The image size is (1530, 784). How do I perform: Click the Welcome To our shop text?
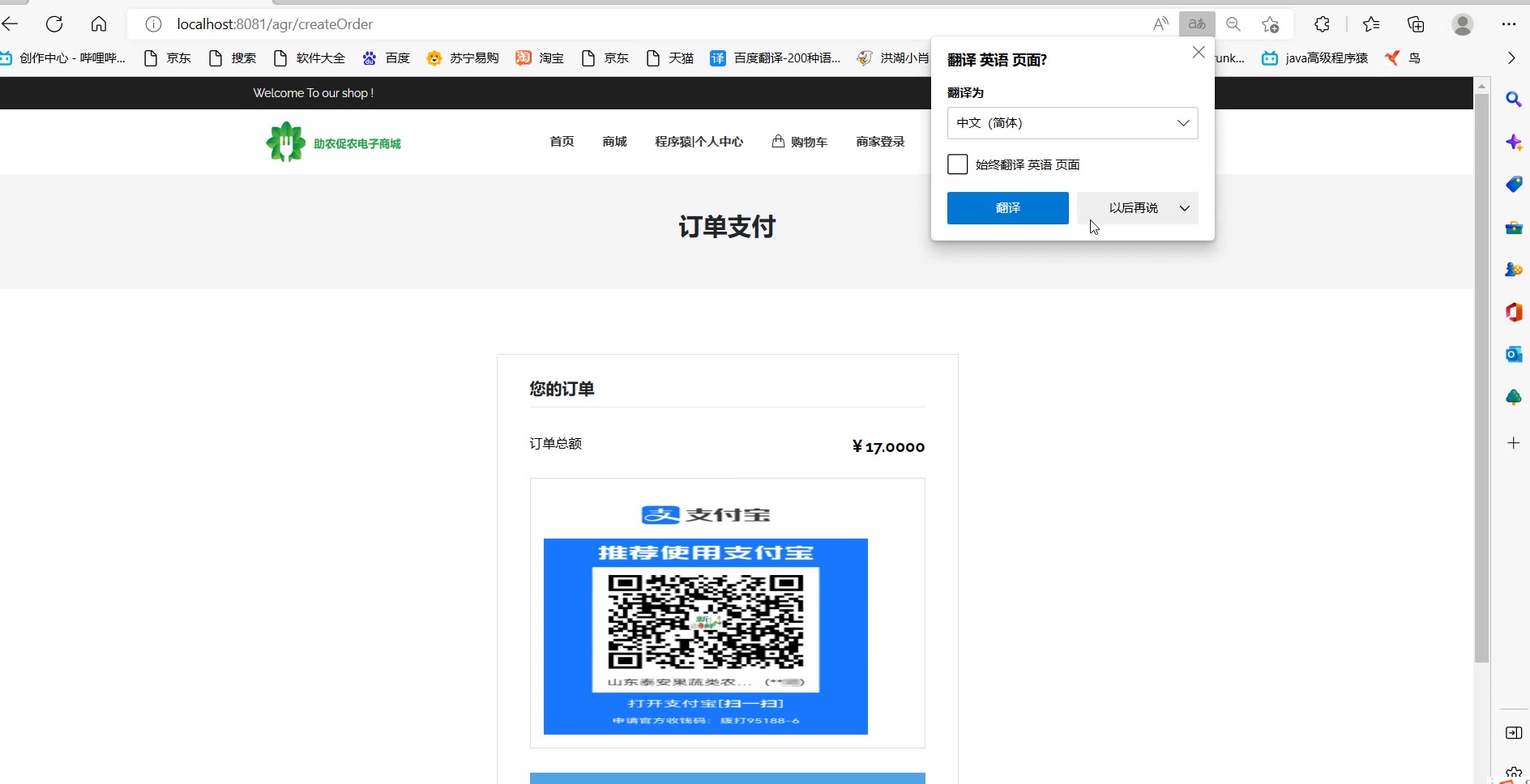(313, 93)
